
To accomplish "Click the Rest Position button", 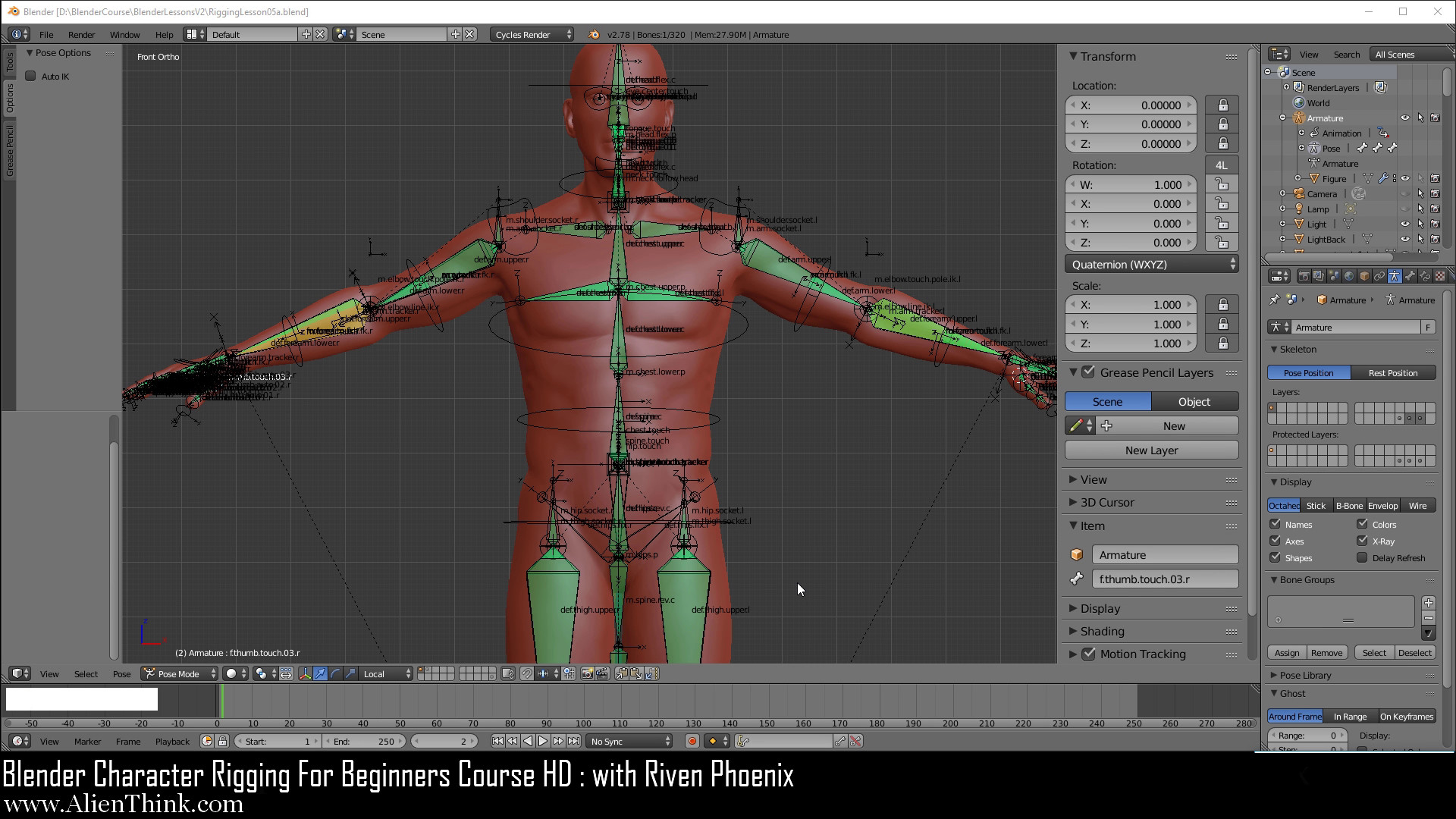I will click(x=1393, y=373).
